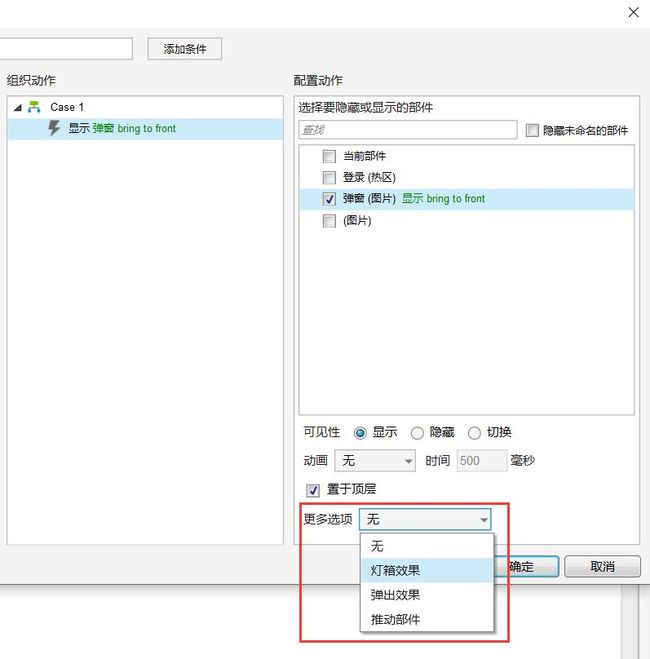This screenshot has width=650, height=659.
Task: Check the 登录 (热区) checkbox
Action: point(329,177)
